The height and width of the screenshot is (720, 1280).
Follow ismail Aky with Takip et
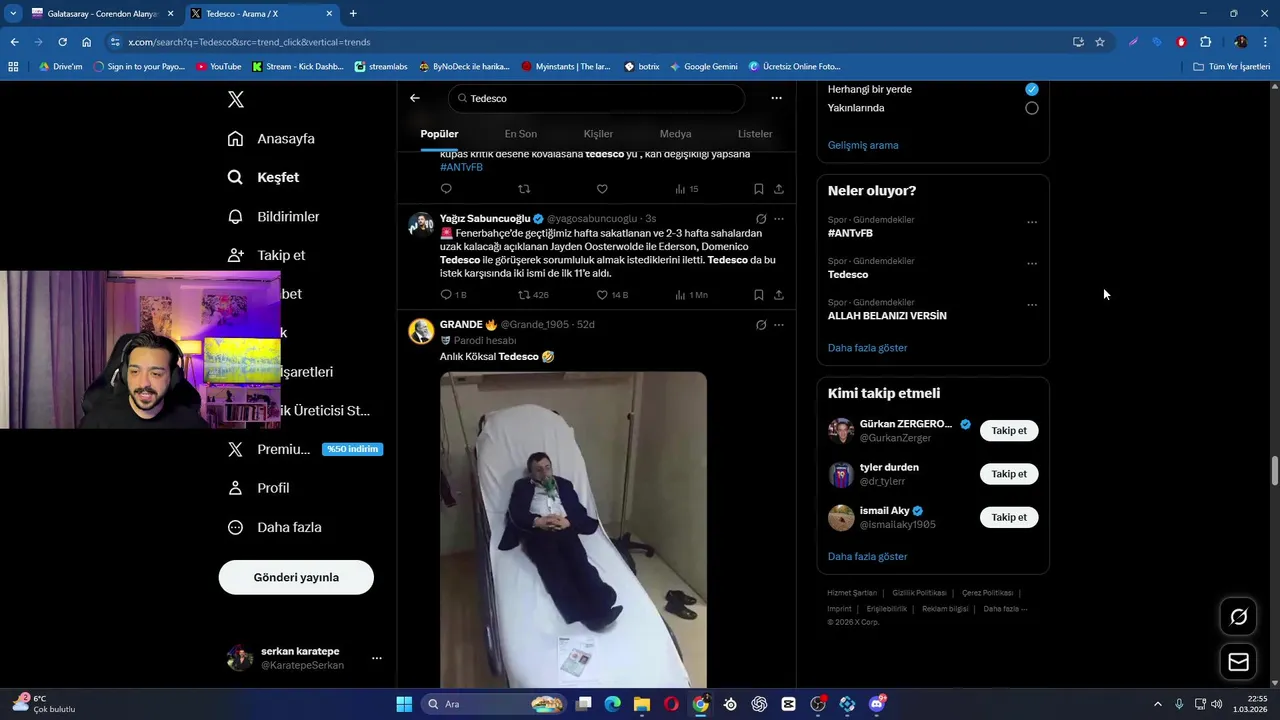[1009, 517]
